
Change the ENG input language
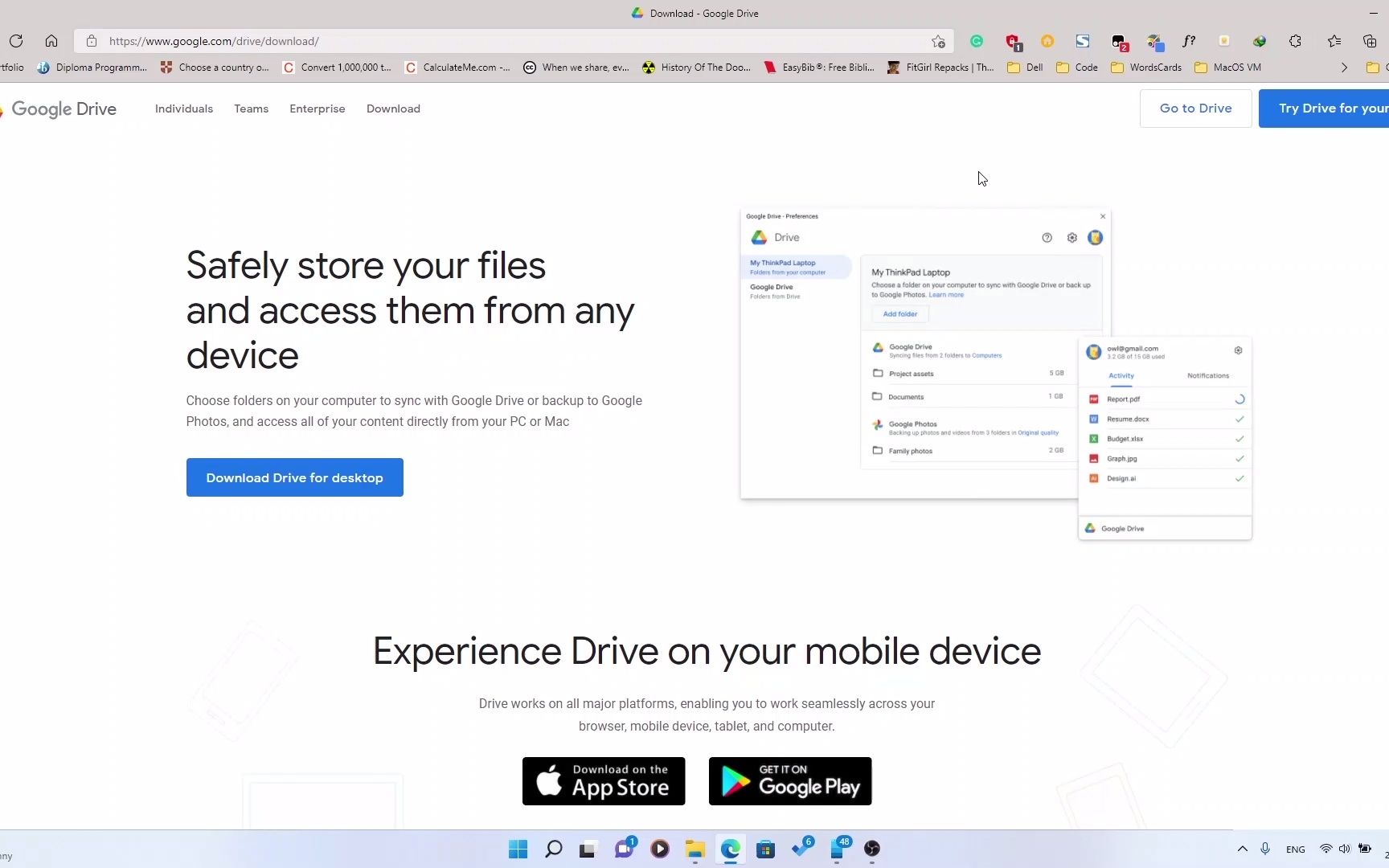point(1296,850)
